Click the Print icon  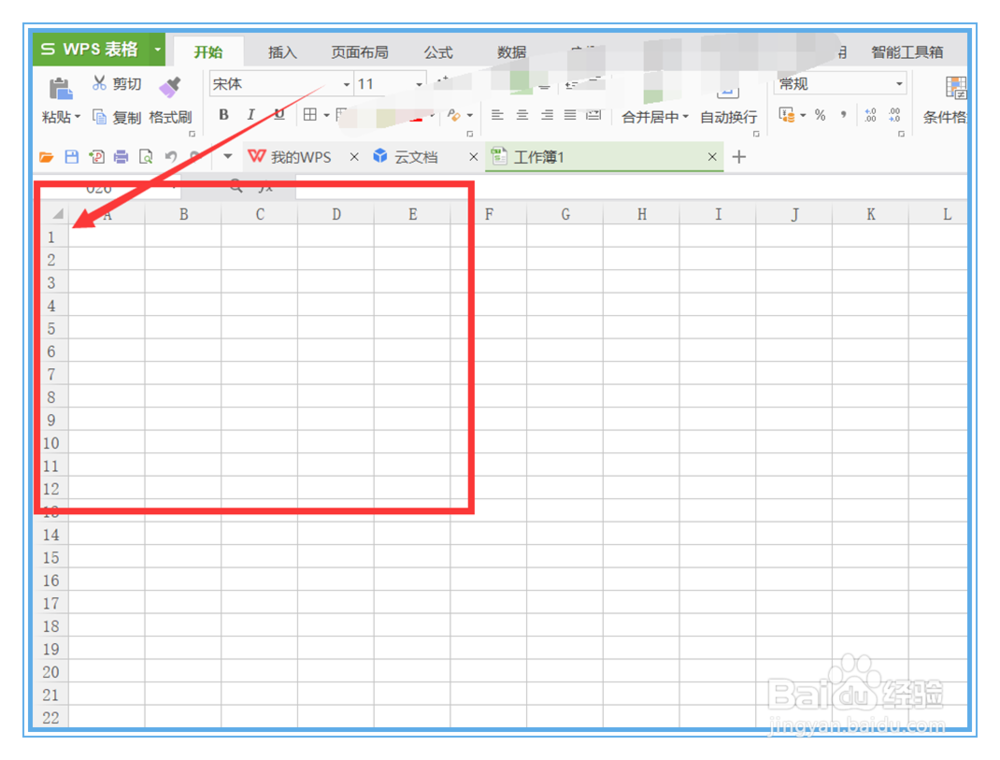pyautogui.click(x=121, y=157)
